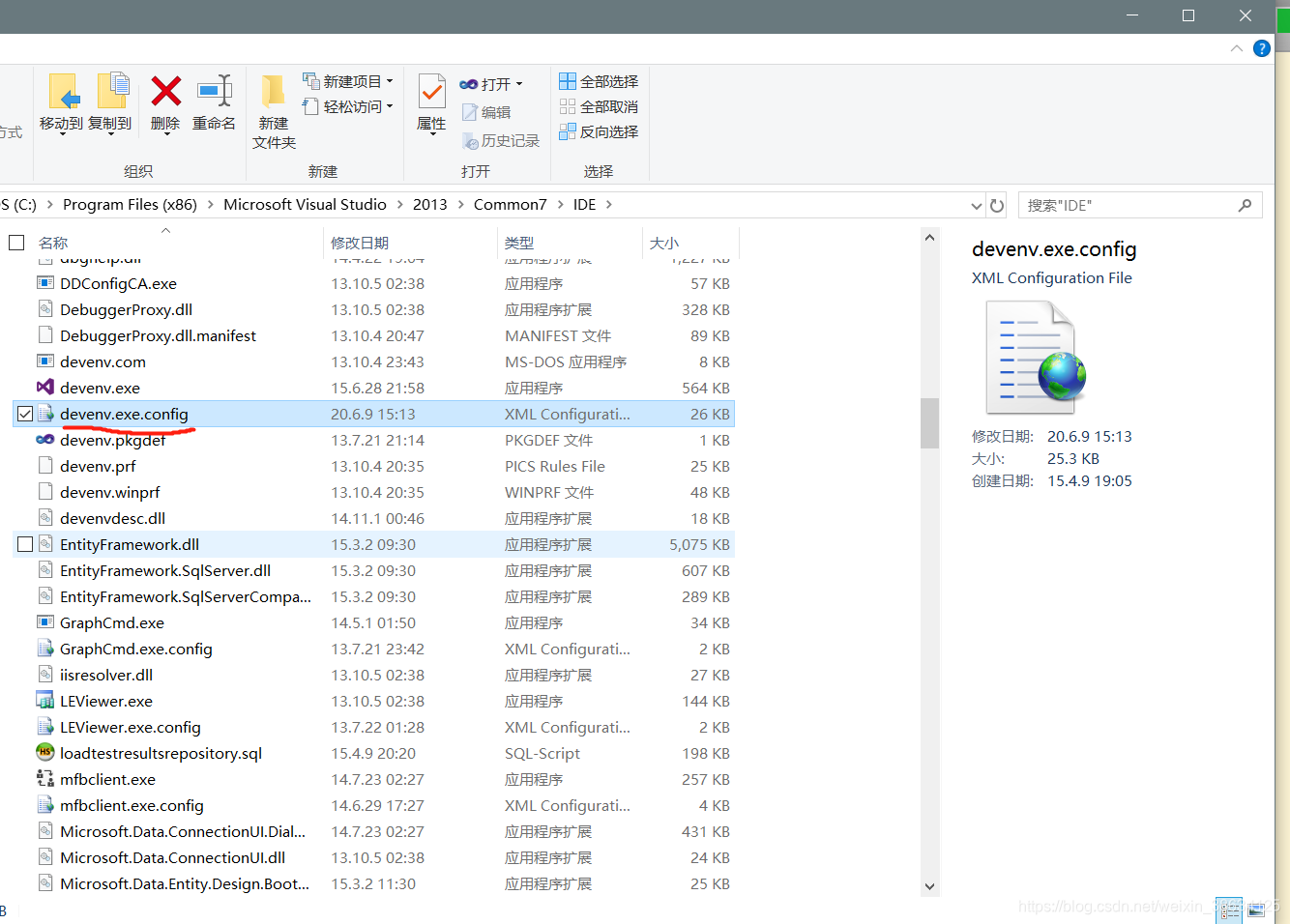The image size is (1290, 924).
Task: Select devenvdesc.dll file name
Action: coord(112,518)
